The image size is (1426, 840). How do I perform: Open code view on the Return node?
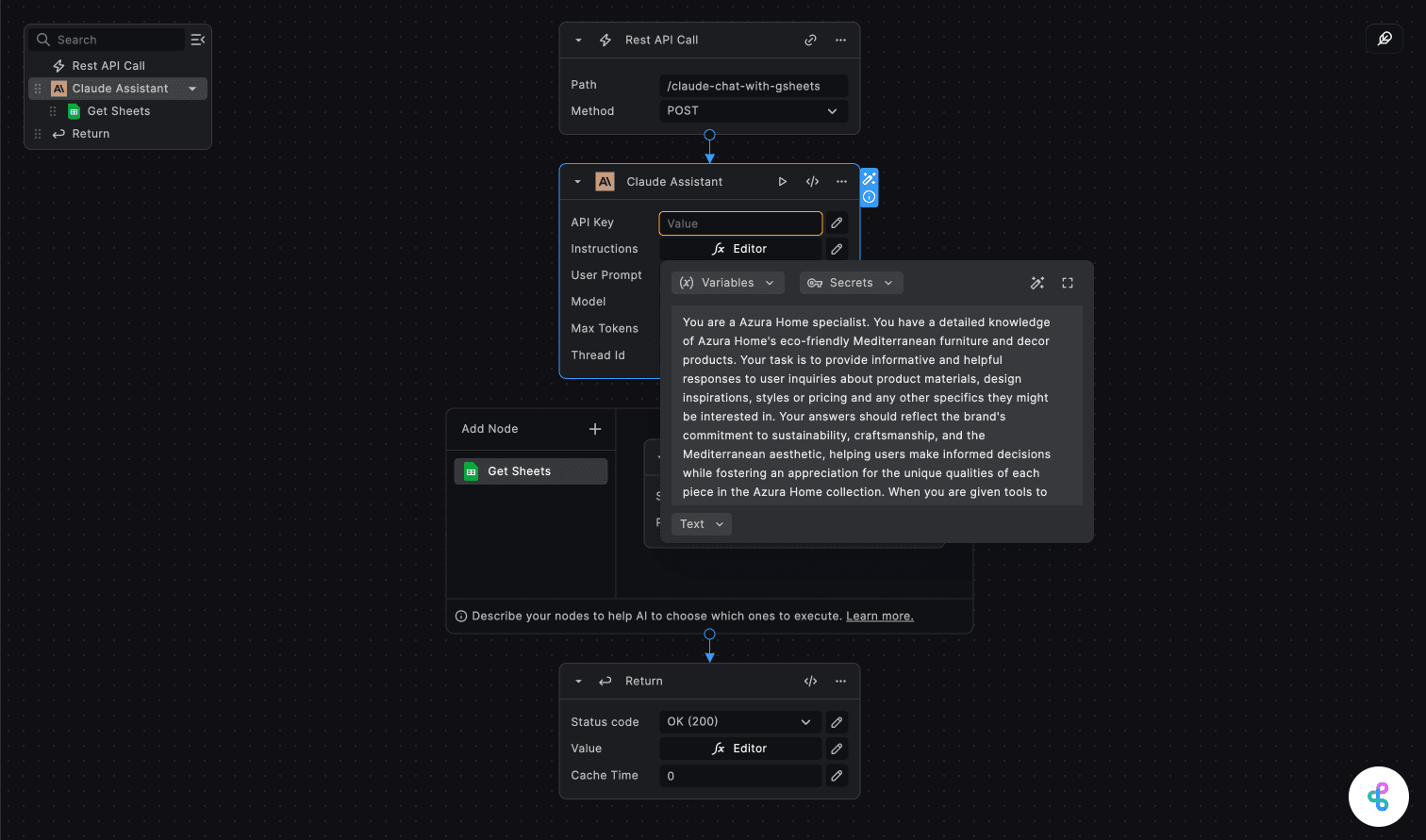coord(810,681)
